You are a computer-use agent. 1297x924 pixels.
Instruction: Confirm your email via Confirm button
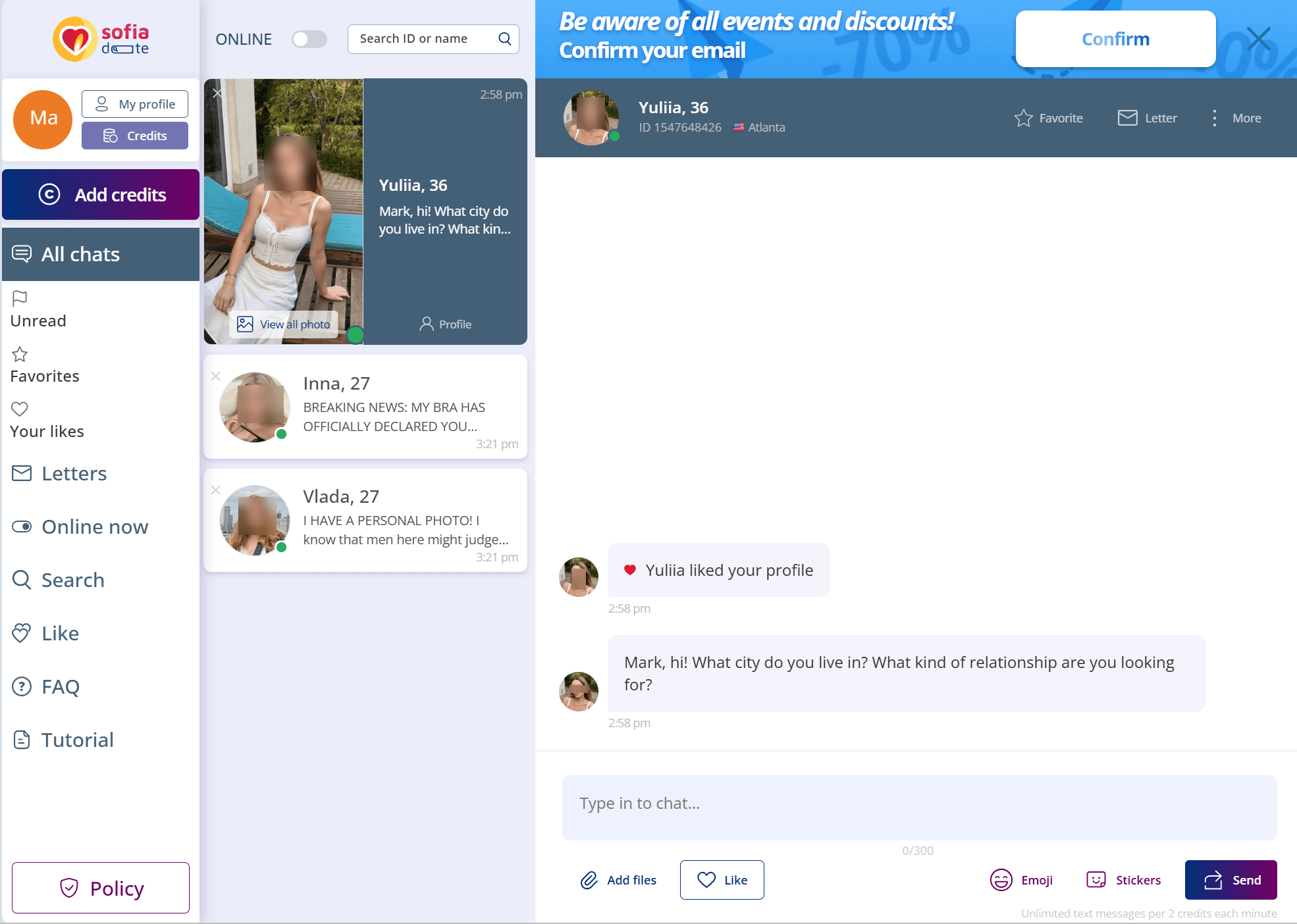1115,39
